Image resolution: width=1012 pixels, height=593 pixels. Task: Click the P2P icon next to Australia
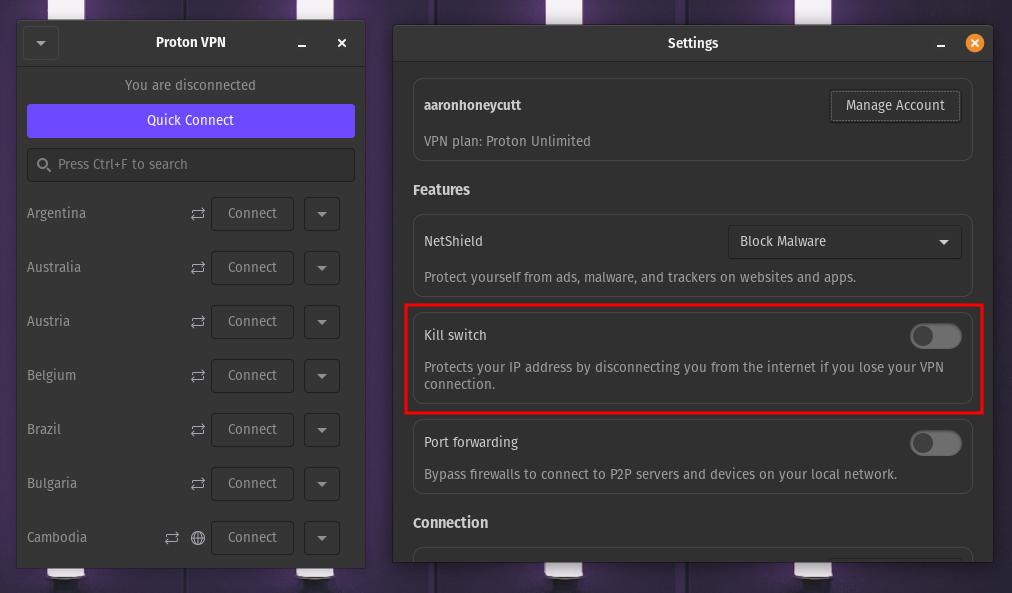(x=197, y=267)
